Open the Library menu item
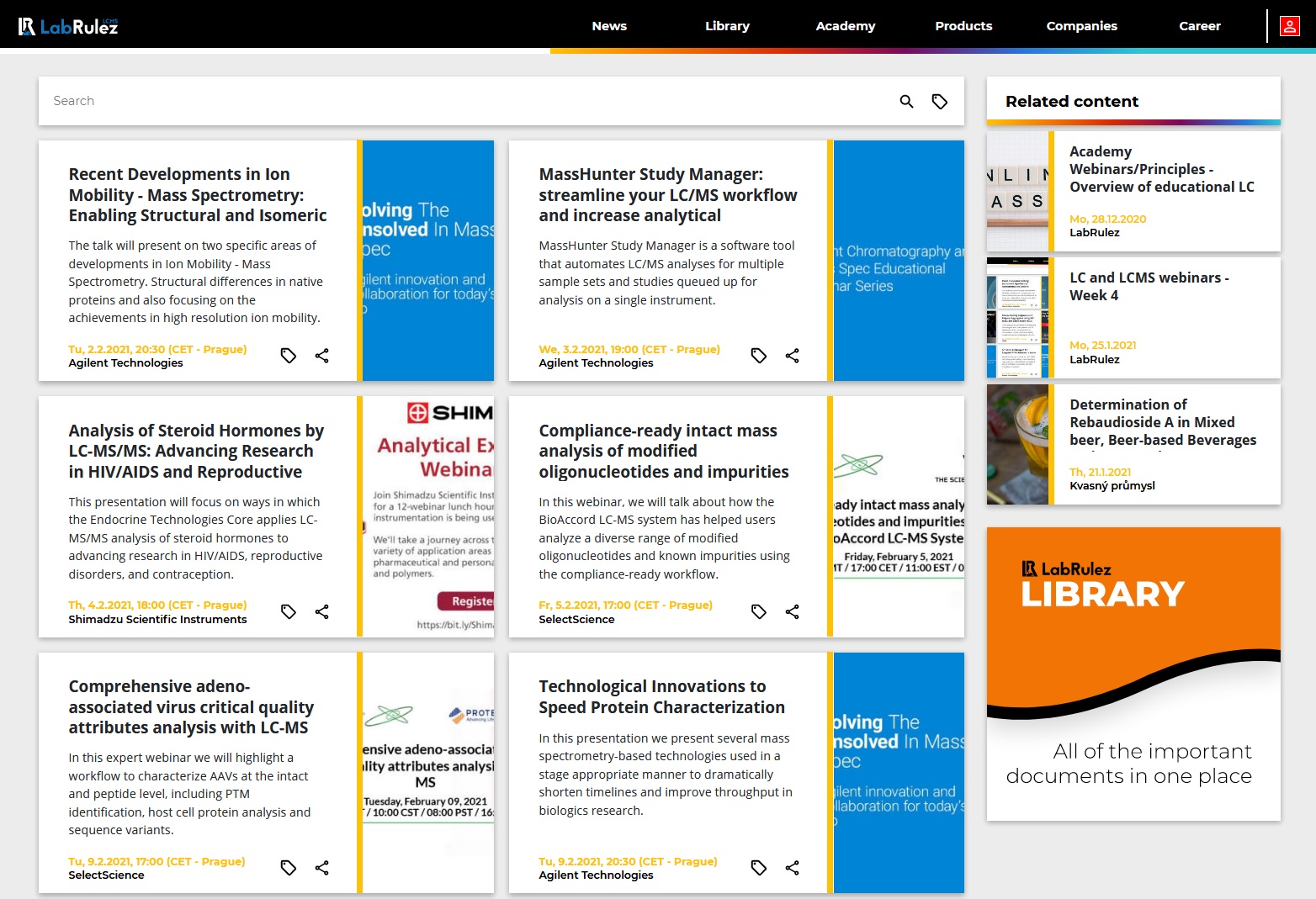 [x=727, y=26]
